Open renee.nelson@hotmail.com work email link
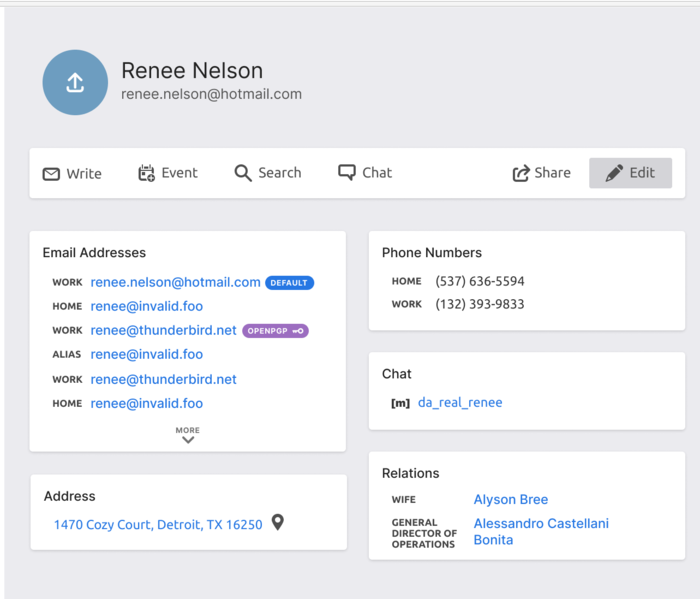 click(x=175, y=283)
